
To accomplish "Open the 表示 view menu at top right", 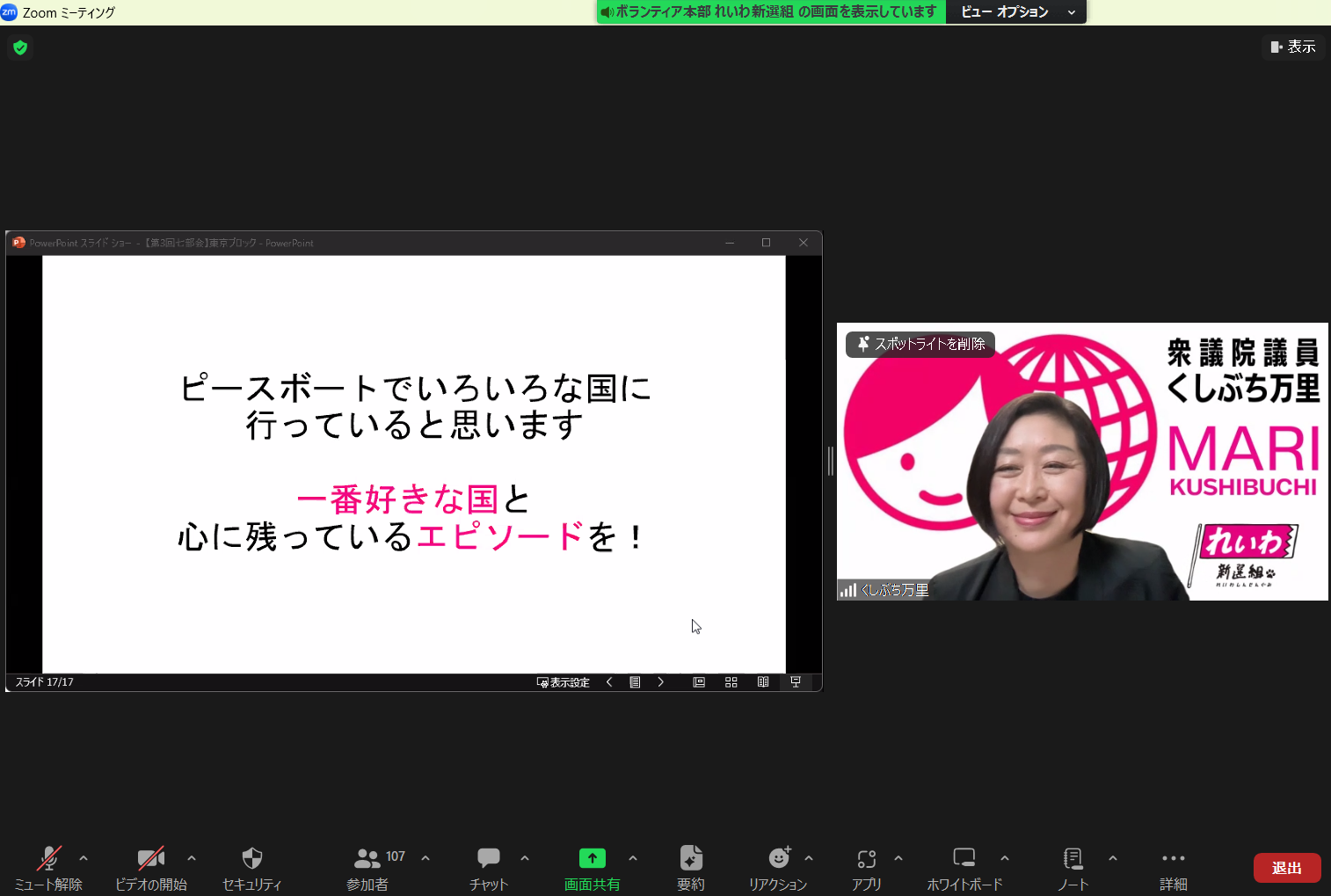I will (x=1293, y=47).
